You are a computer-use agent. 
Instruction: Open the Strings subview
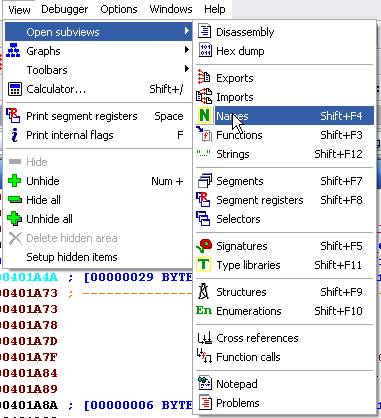(x=284, y=154)
